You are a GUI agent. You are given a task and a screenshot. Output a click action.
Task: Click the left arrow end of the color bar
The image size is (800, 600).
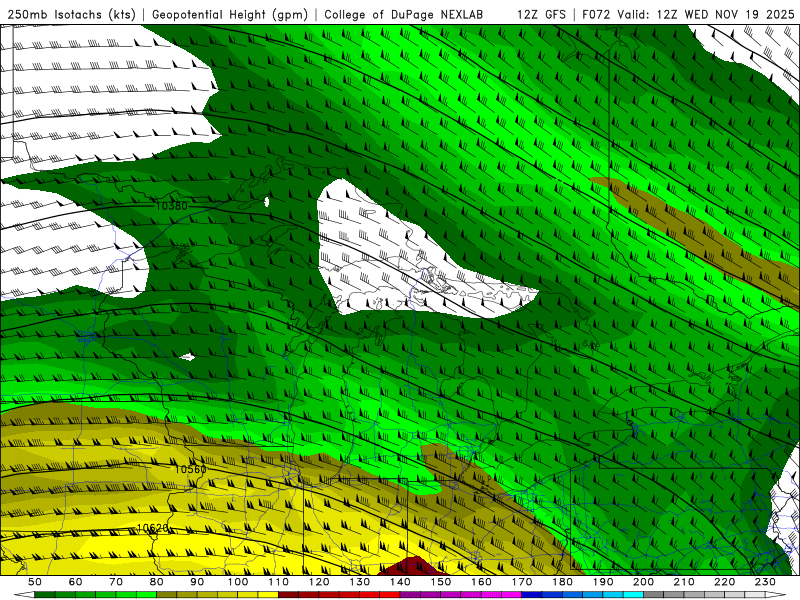[24, 595]
